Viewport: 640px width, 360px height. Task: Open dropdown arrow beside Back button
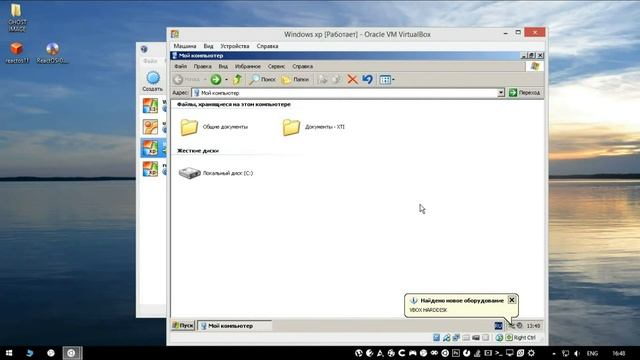[x=205, y=80]
